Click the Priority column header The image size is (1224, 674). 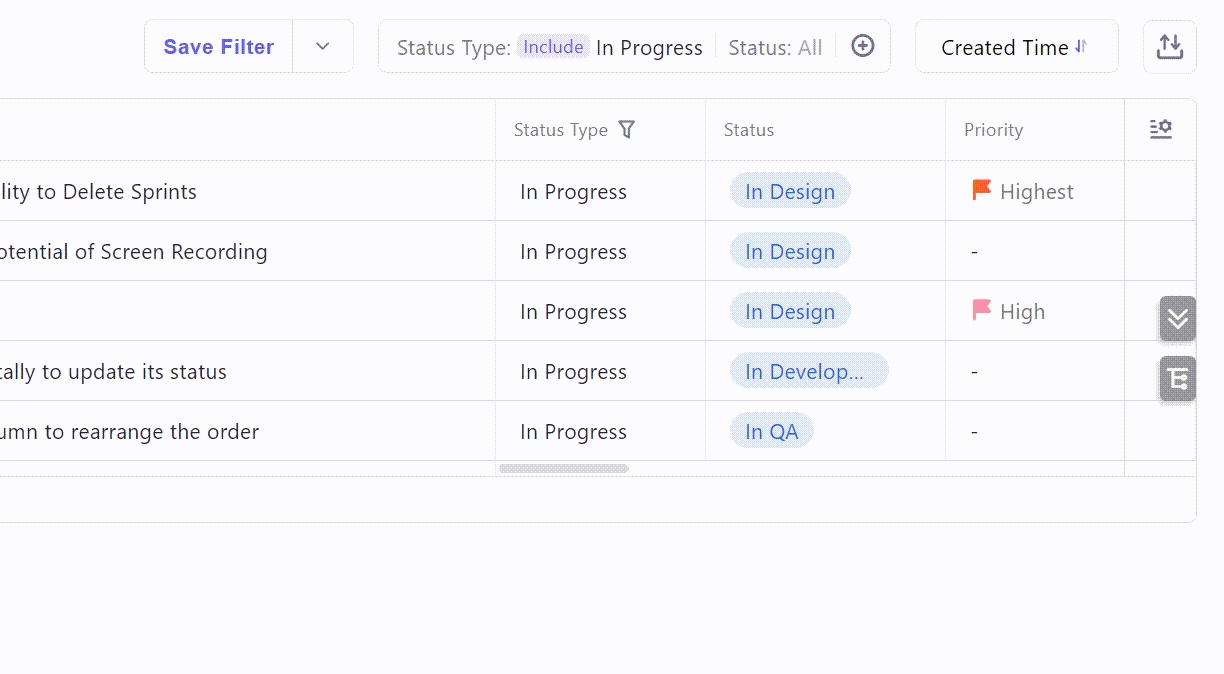[993, 130]
